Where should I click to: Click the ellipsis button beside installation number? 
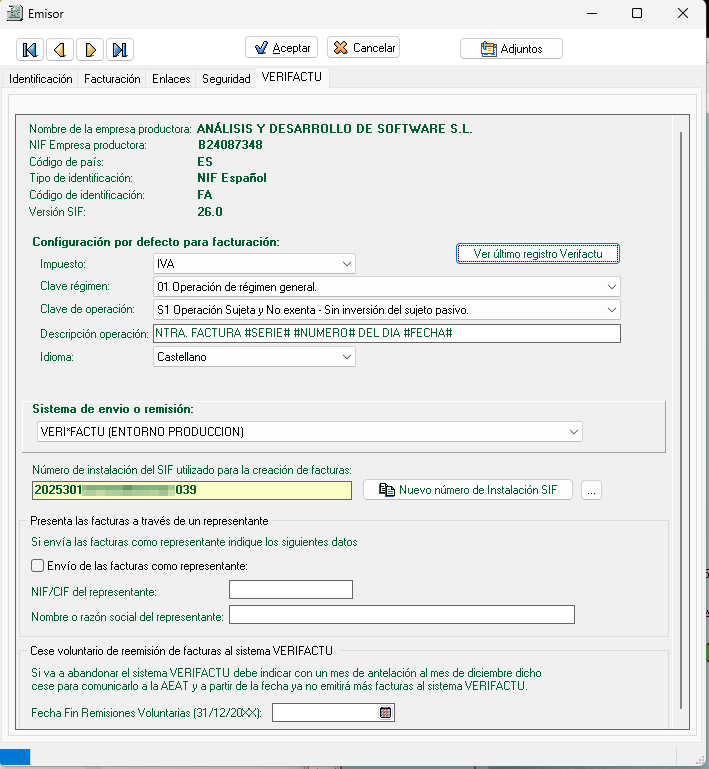(x=591, y=490)
